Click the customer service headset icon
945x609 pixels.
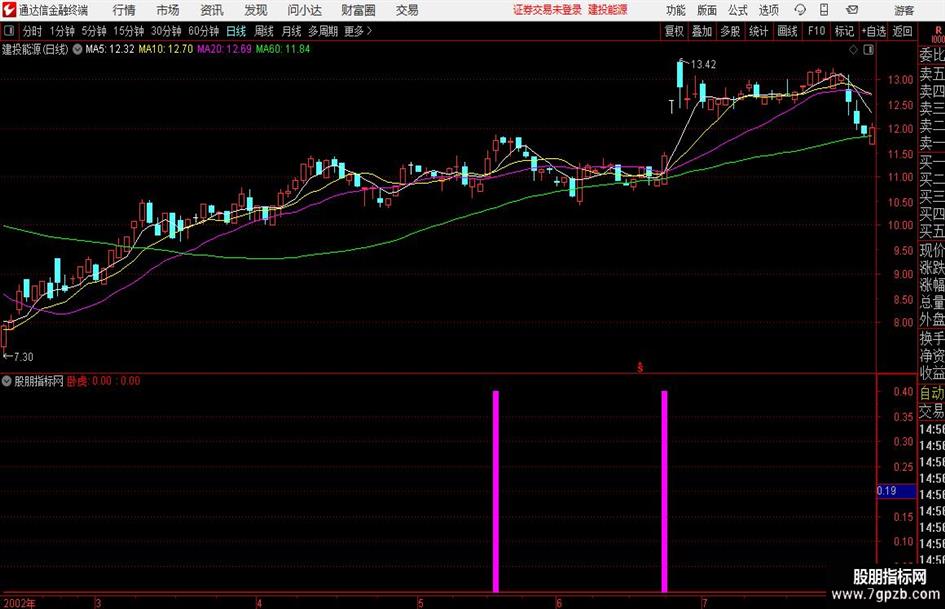tap(800, 10)
